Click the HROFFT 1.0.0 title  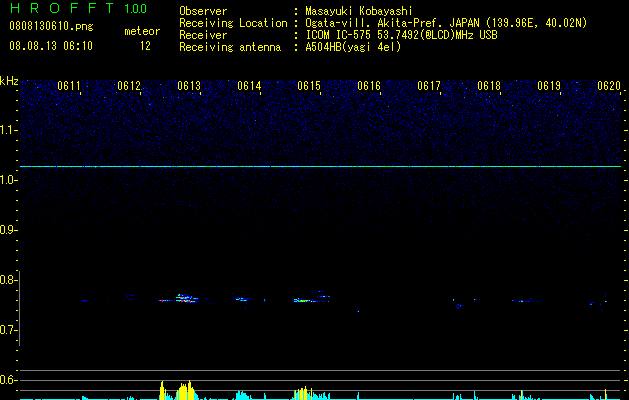tap(79, 8)
